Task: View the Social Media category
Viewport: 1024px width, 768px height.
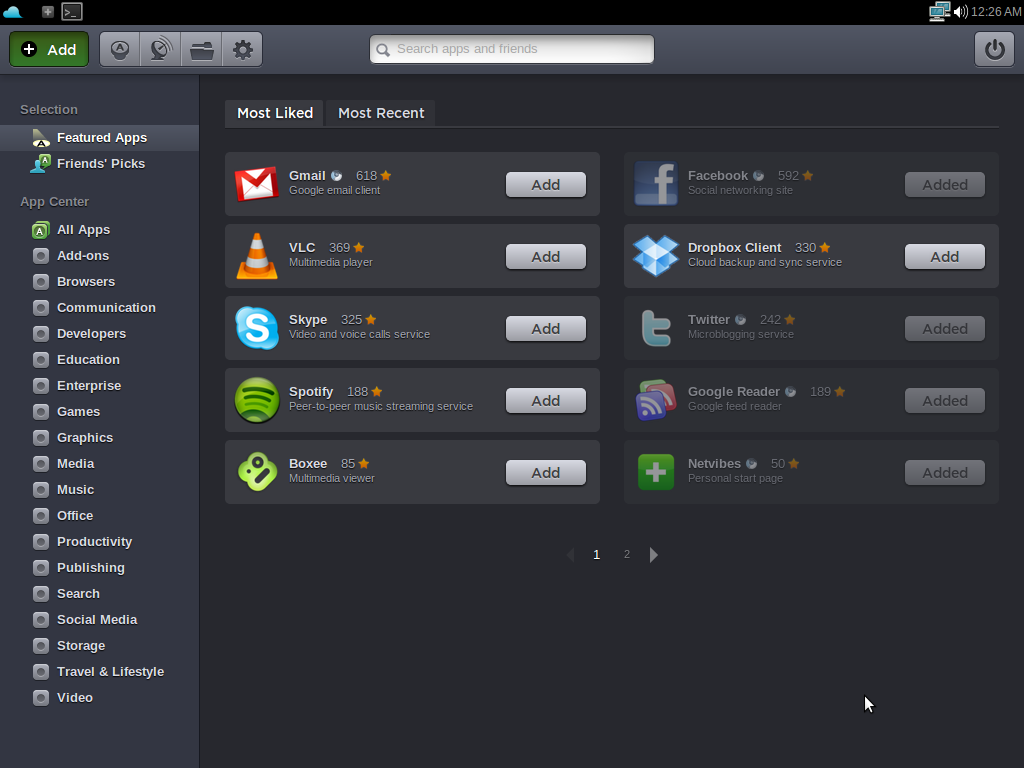Action: 99,620
